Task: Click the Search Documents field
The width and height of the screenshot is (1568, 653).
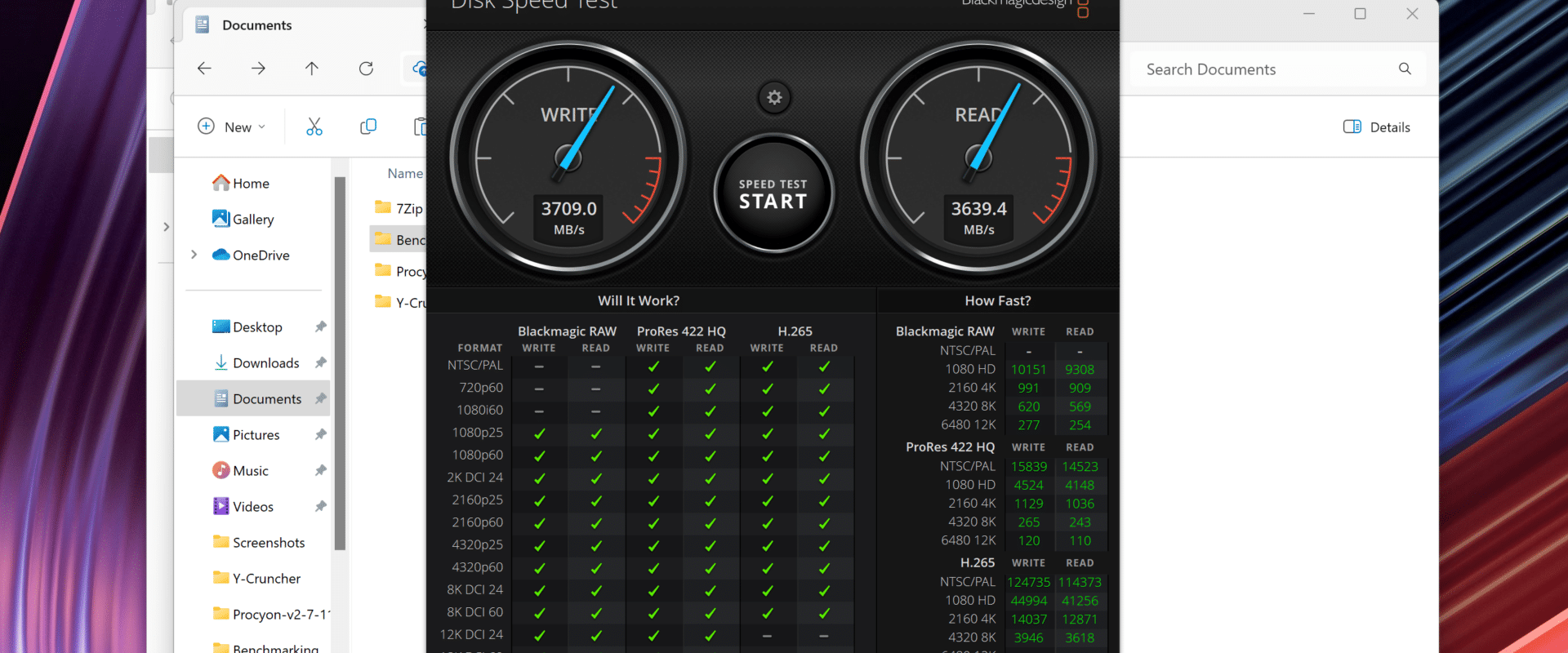Action: 1278,69
